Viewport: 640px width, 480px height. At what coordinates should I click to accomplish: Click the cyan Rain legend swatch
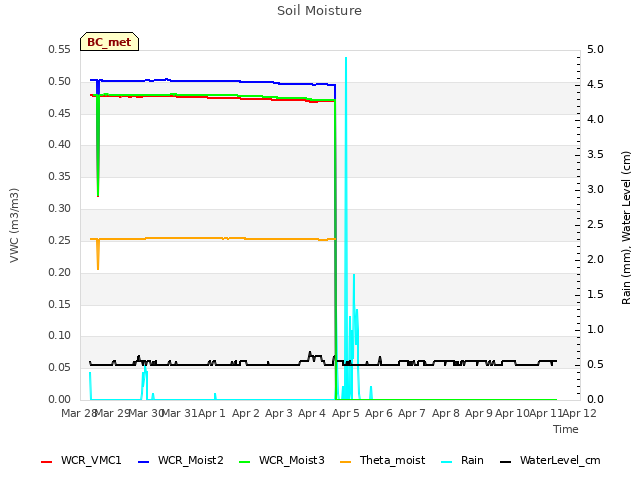[447, 462]
